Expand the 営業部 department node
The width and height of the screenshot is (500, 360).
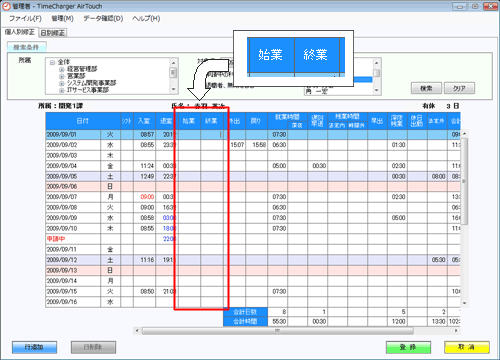(x=62, y=76)
